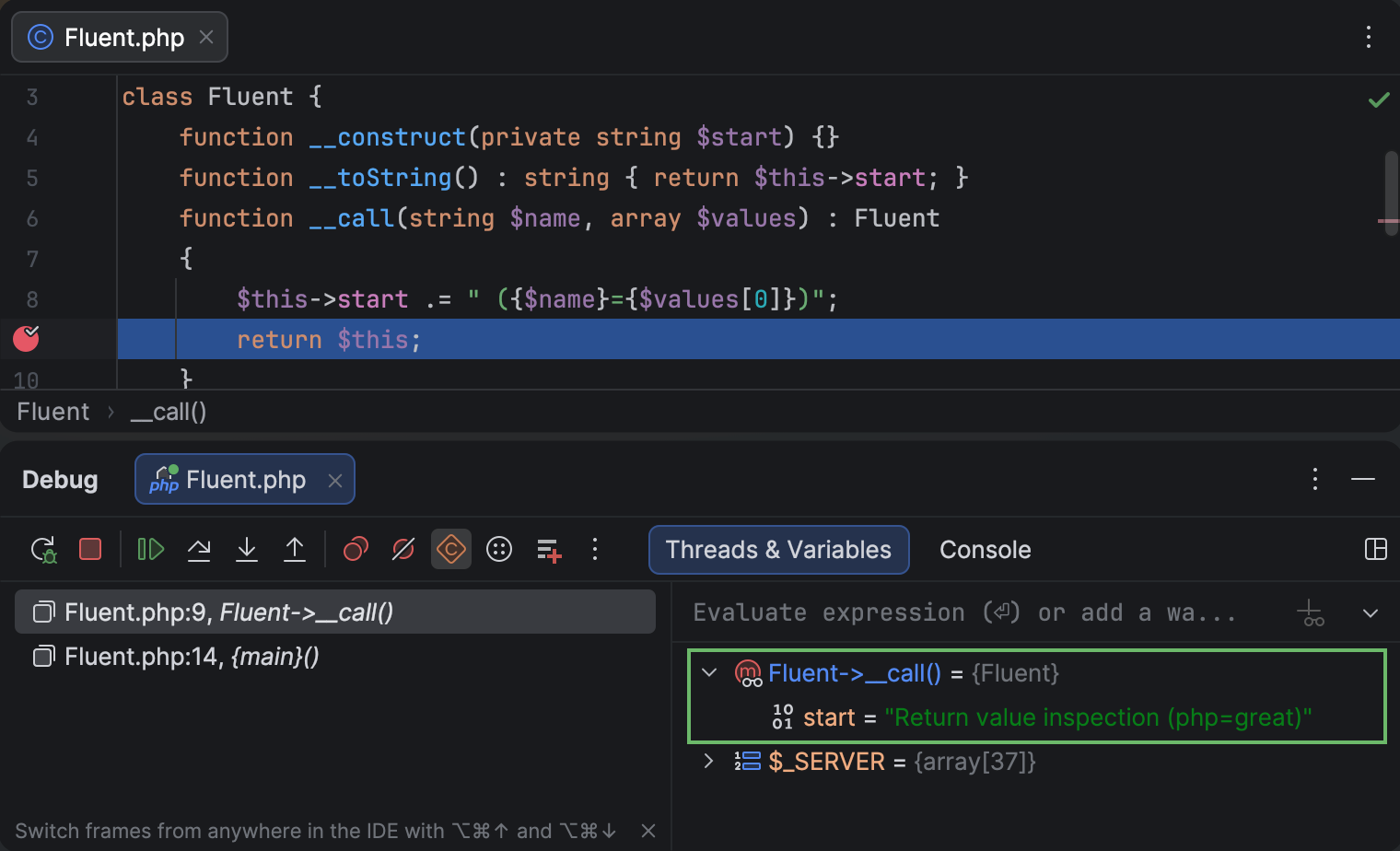
Task: Dismiss the switch frames tip
Action: [648, 830]
